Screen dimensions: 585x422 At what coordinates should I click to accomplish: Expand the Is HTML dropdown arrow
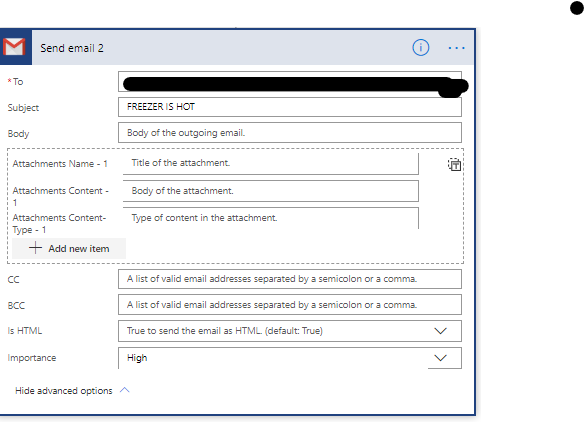(441, 331)
